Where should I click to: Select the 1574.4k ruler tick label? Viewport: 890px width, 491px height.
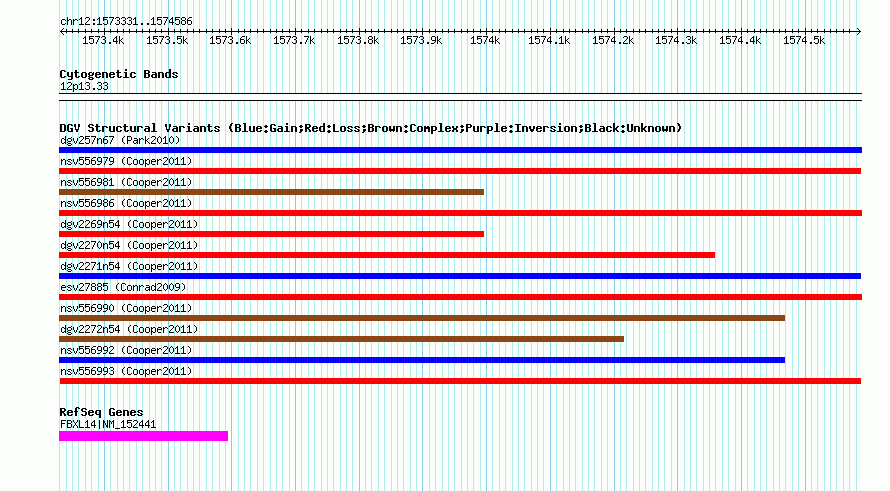[x=740, y=40]
